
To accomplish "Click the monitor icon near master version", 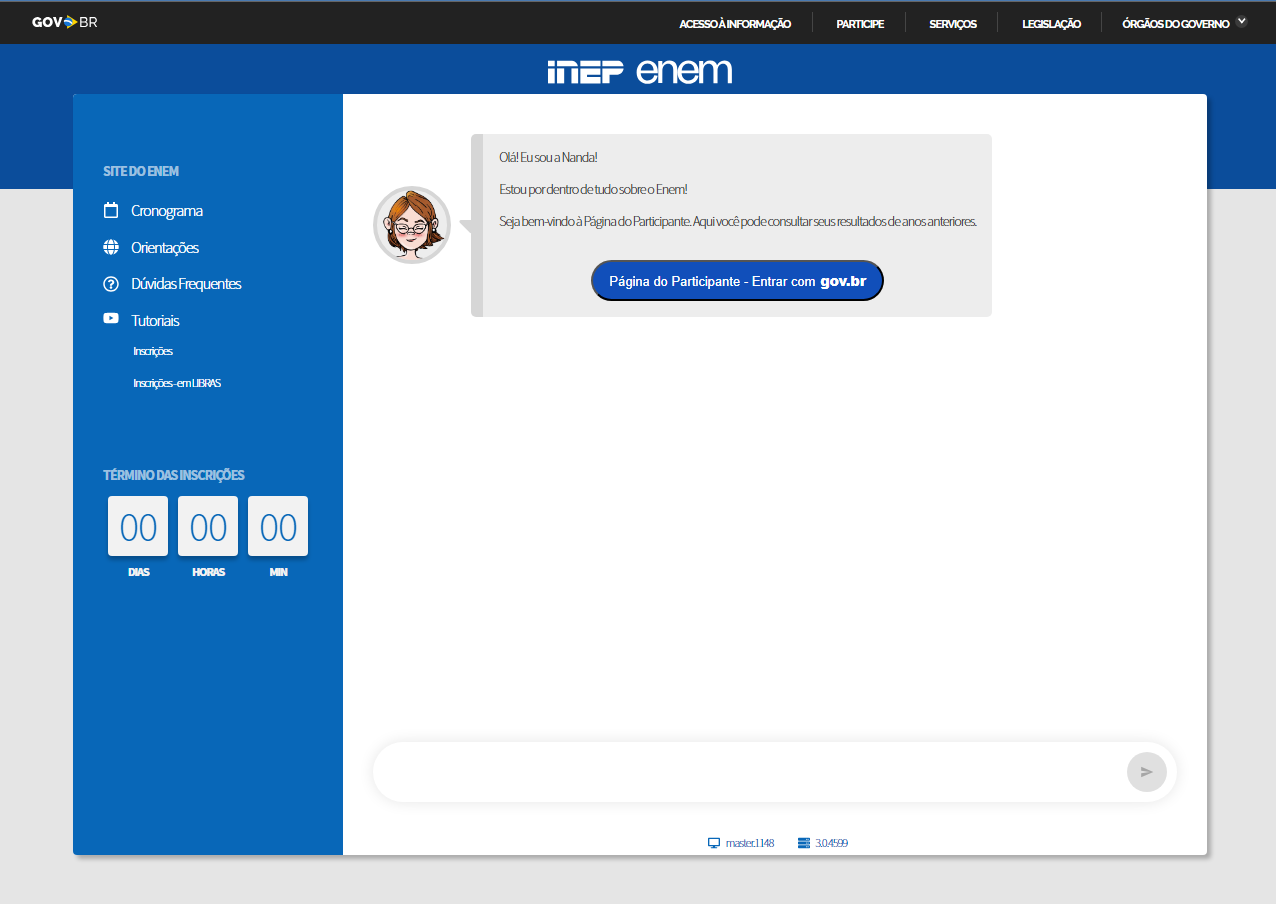I will point(714,843).
